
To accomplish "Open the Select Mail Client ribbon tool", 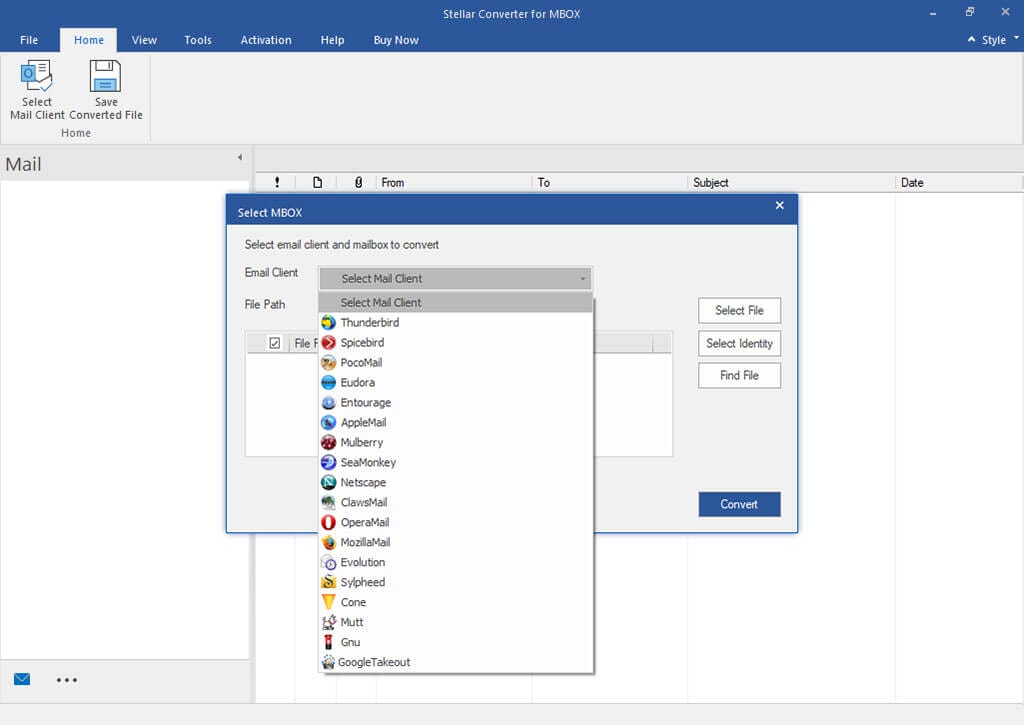I will pyautogui.click(x=36, y=88).
